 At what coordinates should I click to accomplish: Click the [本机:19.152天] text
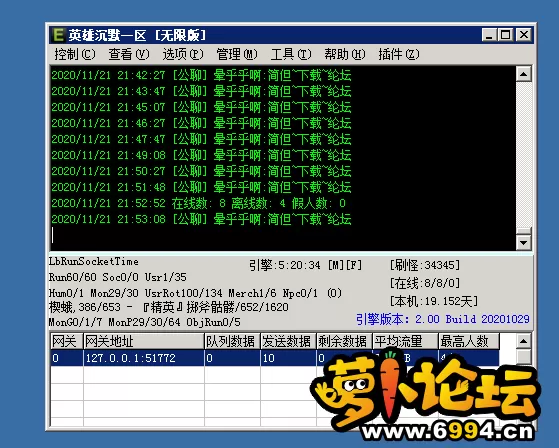tap(434, 302)
